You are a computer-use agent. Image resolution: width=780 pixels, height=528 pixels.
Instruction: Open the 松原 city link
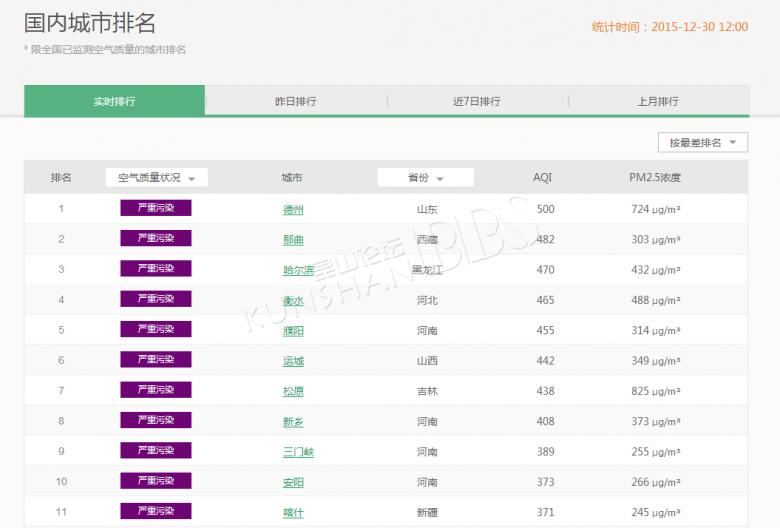[293, 391]
